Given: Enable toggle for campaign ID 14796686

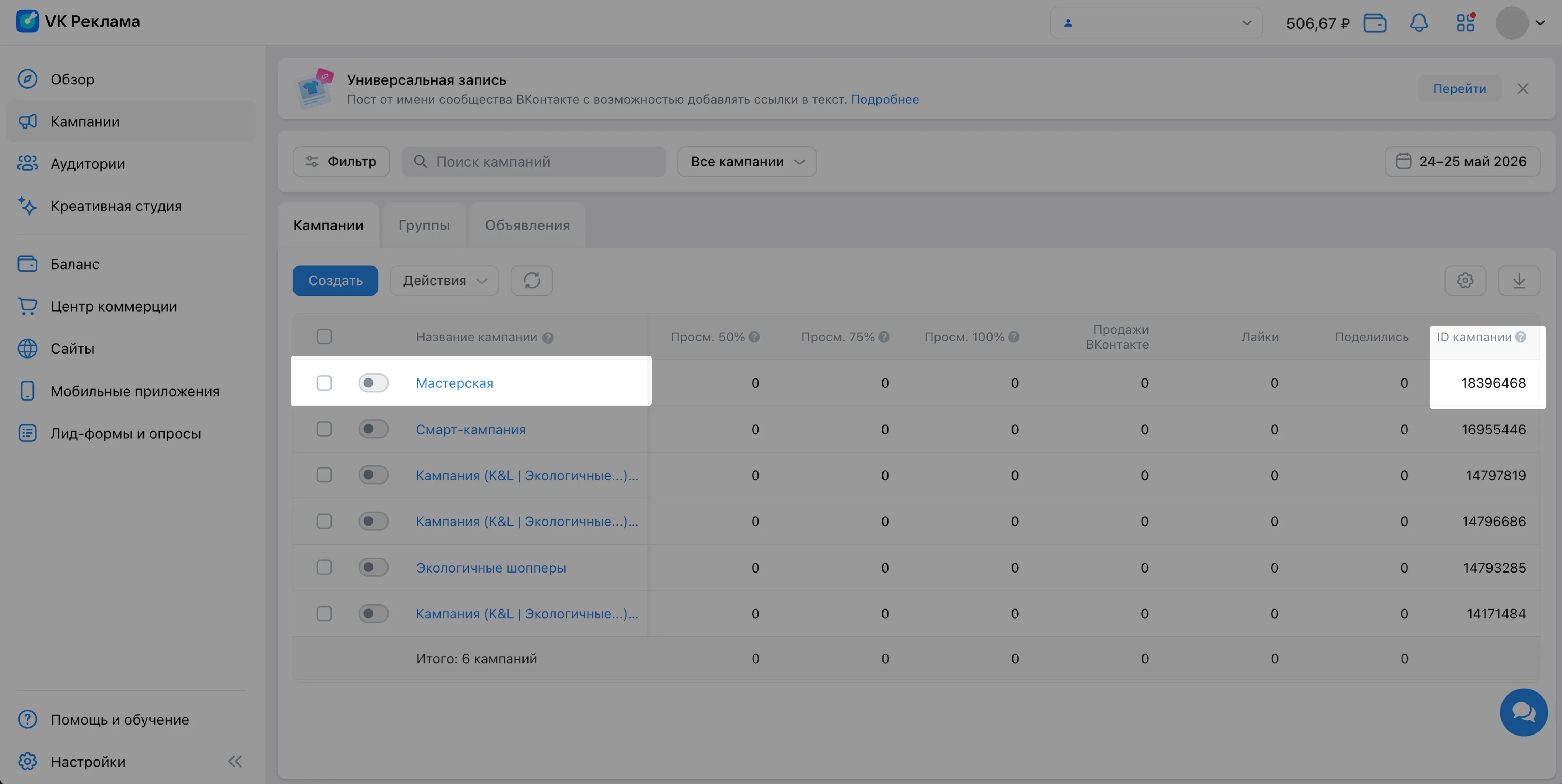Looking at the screenshot, I should [373, 522].
